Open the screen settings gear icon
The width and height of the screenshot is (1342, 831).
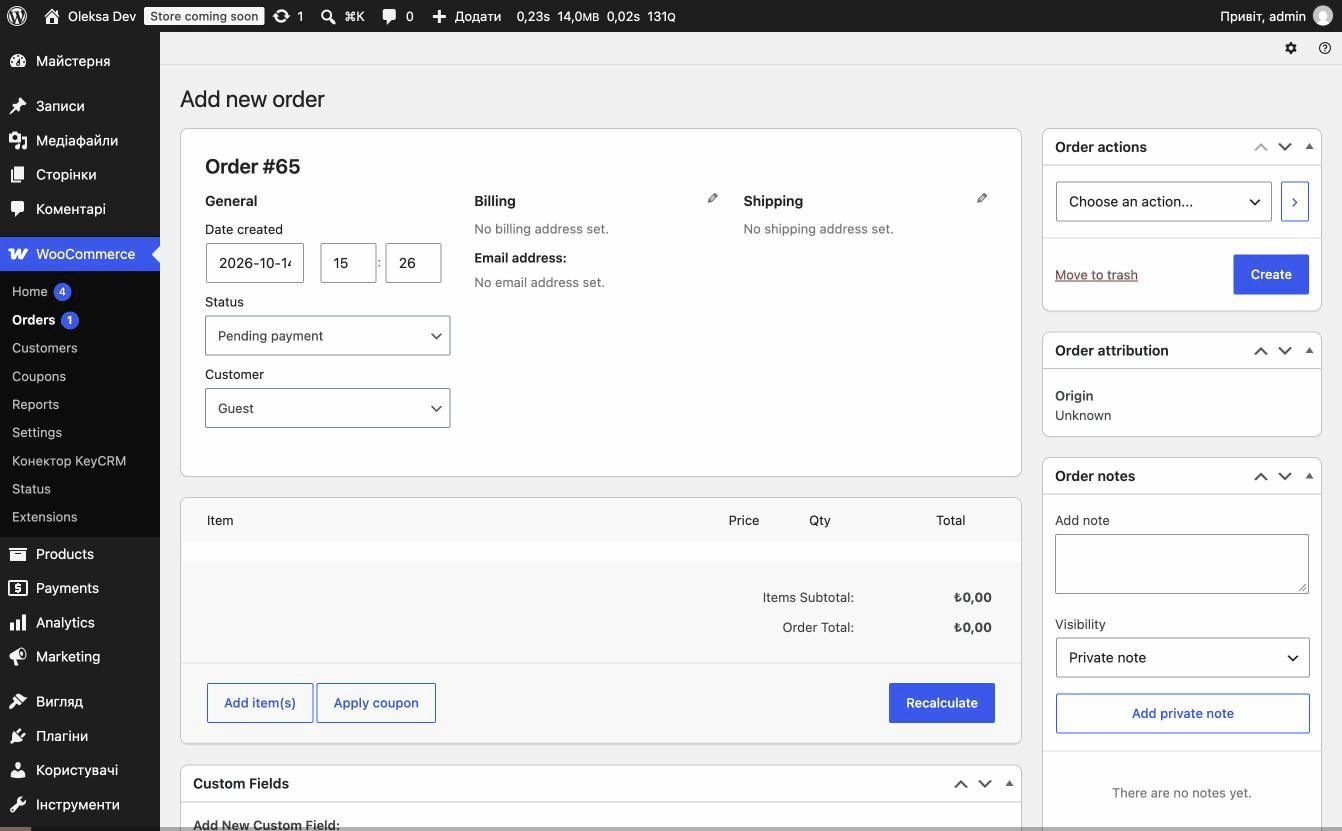click(x=1291, y=48)
